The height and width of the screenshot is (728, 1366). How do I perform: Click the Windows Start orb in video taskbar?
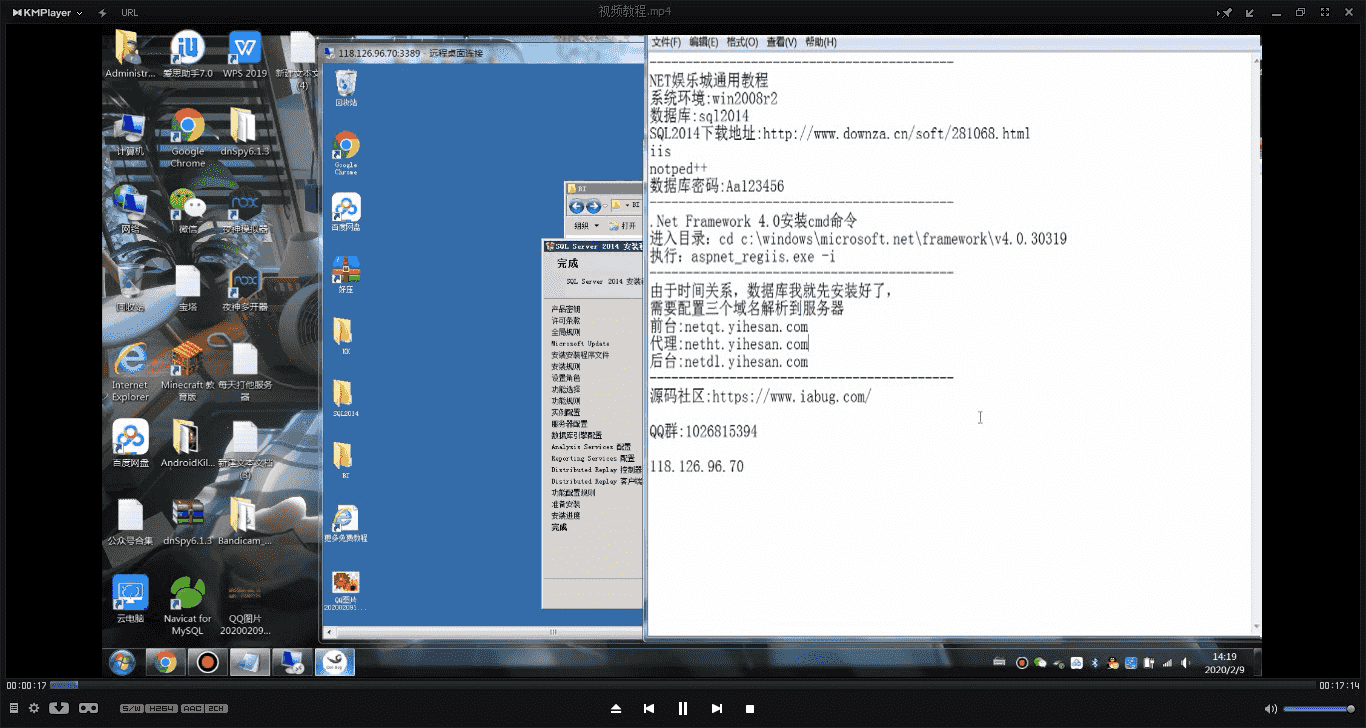coord(122,662)
